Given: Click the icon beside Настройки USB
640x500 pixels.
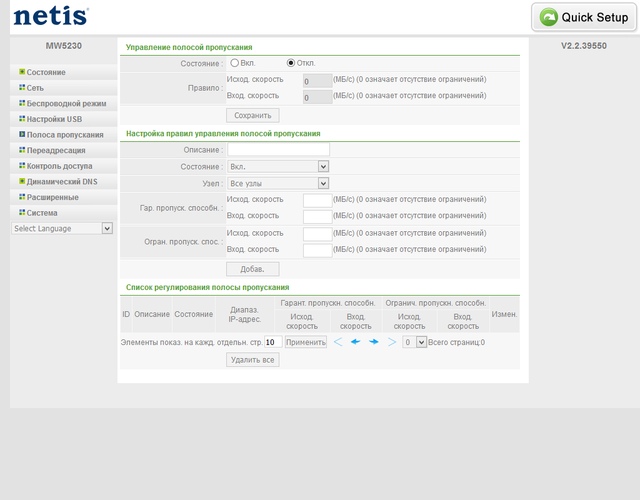Looking at the screenshot, I should pos(22,118).
